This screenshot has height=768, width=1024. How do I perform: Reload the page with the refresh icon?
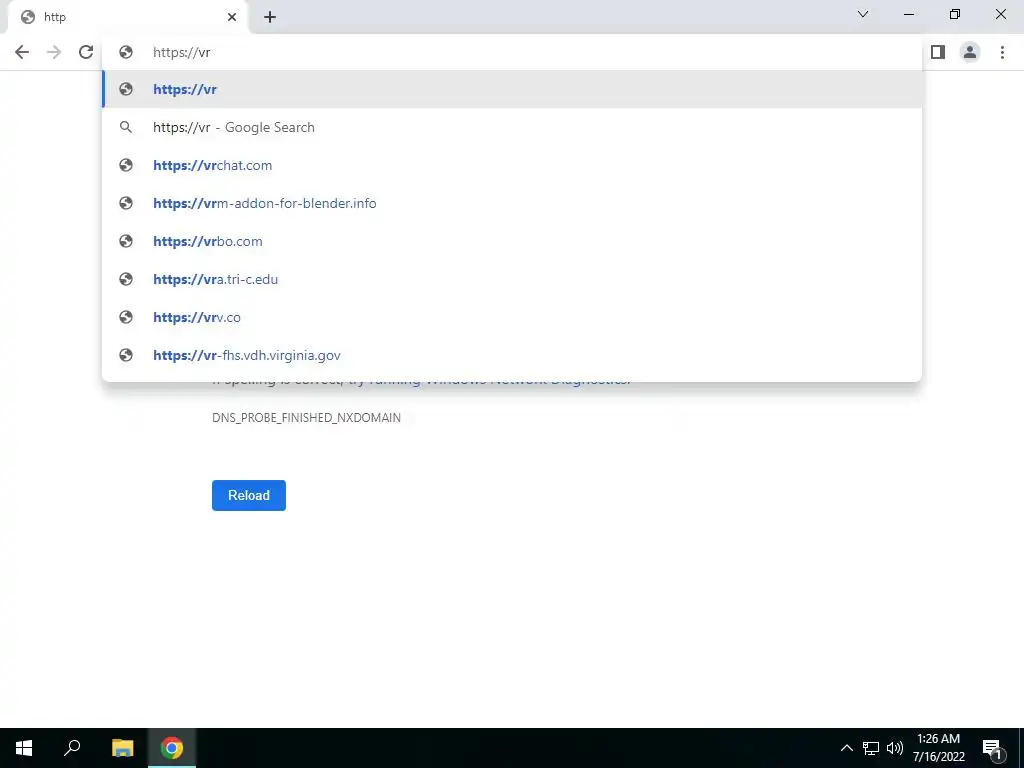coord(86,52)
